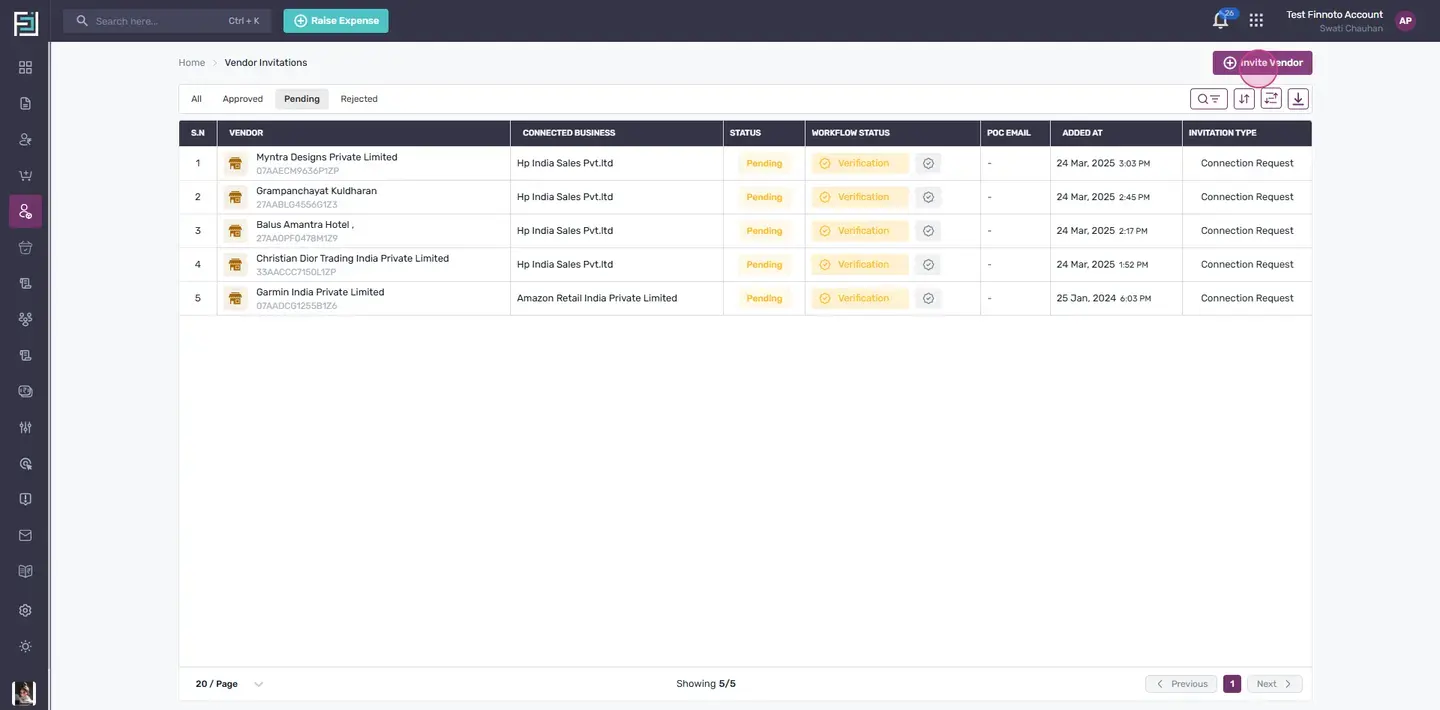Image resolution: width=1440 pixels, height=710 pixels.
Task: Click the Previous page button
Action: [1181, 684]
